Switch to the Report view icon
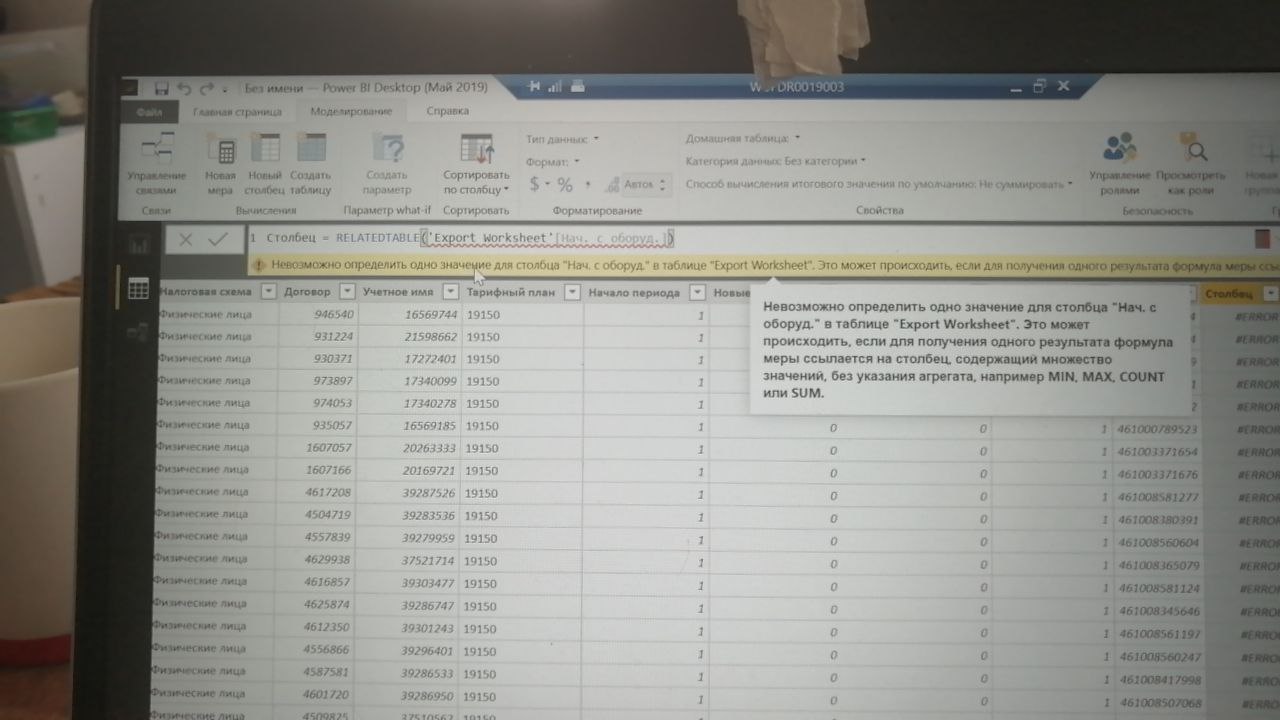This screenshot has height=720, width=1280. pyautogui.click(x=138, y=244)
